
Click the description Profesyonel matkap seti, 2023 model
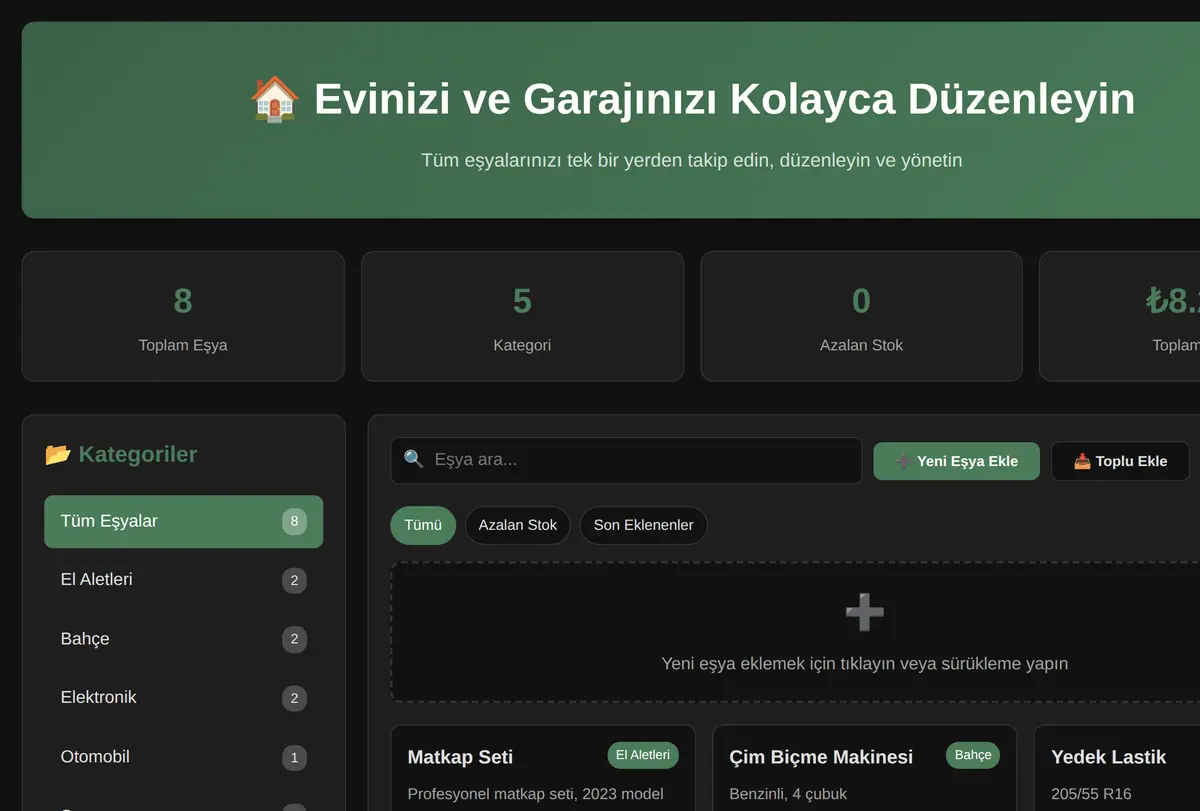[536, 794]
